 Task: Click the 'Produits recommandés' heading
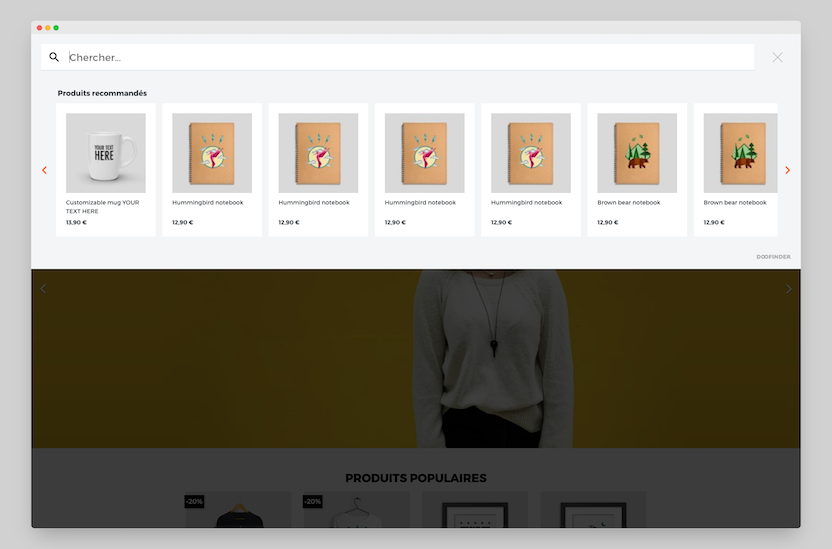coord(102,93)
